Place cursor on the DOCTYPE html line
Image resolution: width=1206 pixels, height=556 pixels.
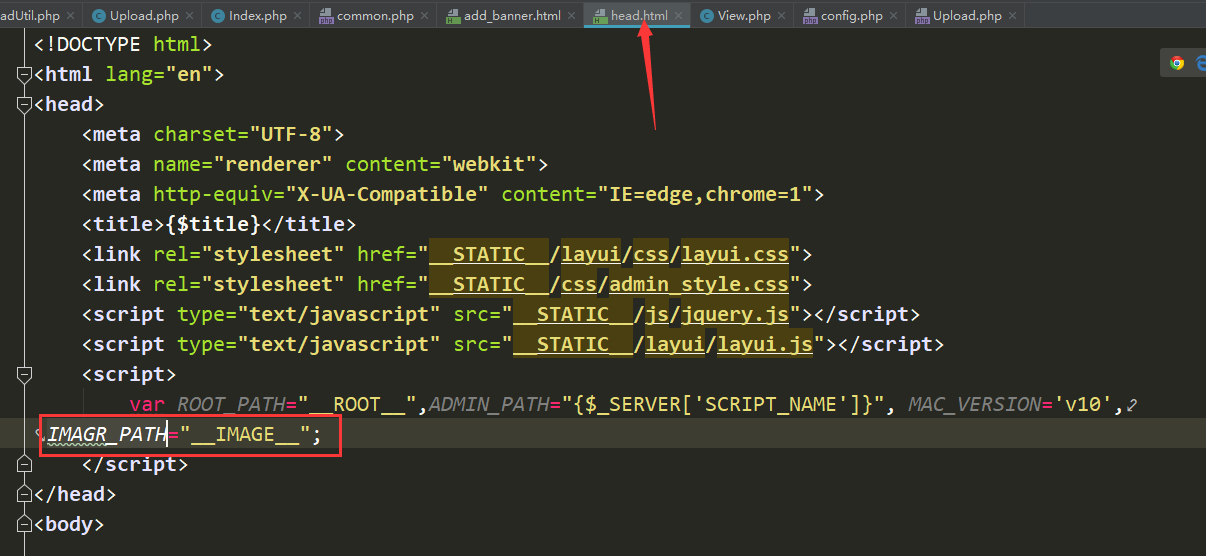(x=123, y=44)
